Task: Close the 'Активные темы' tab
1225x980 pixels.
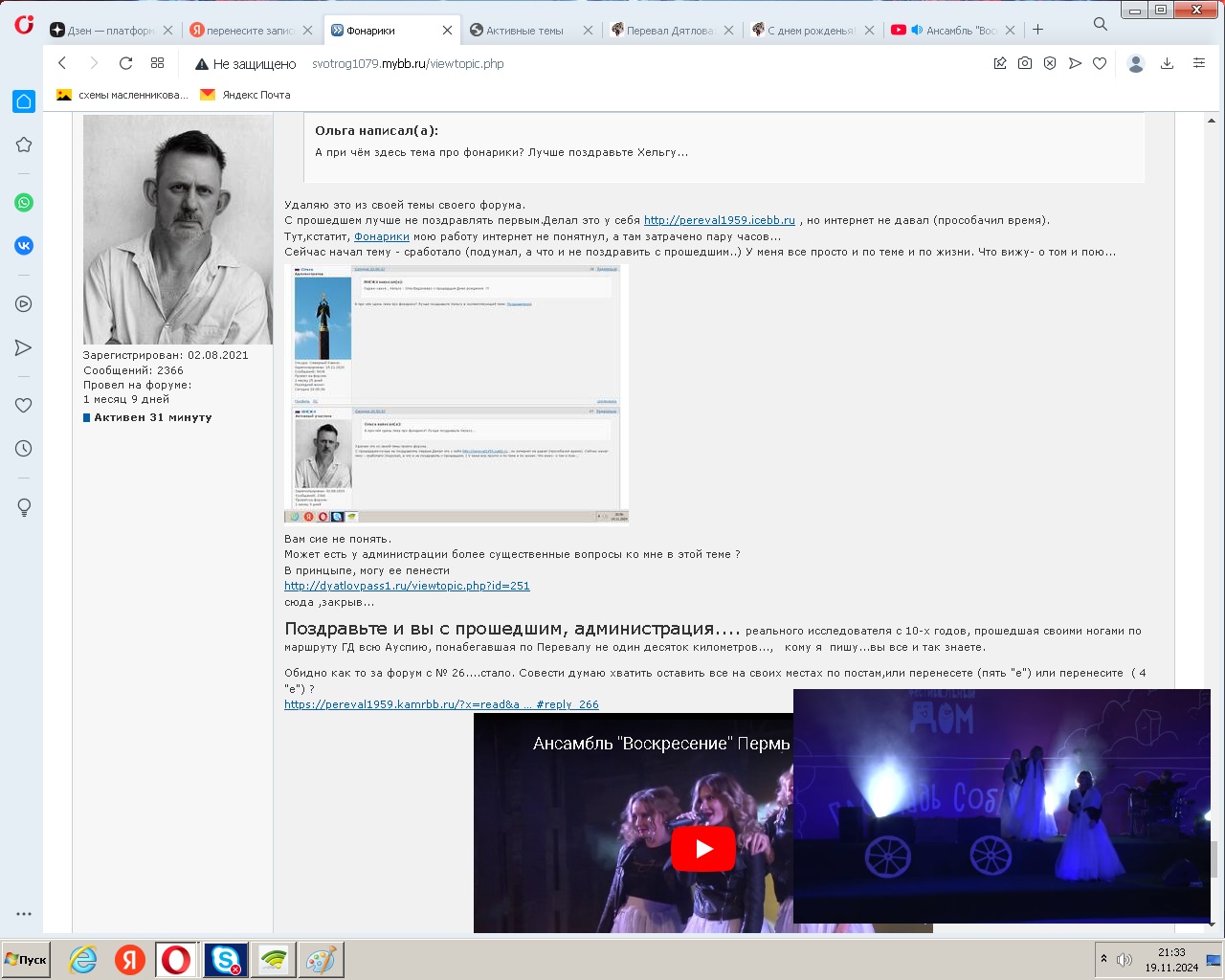Action: click(588, 31)
